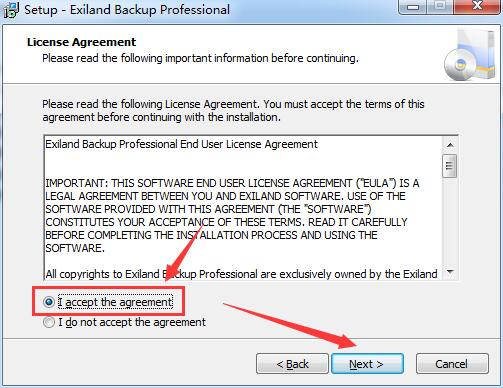Click the 'License Agreement' heading
This screenshot has height=388, width=503.
[x=82, y=42]
